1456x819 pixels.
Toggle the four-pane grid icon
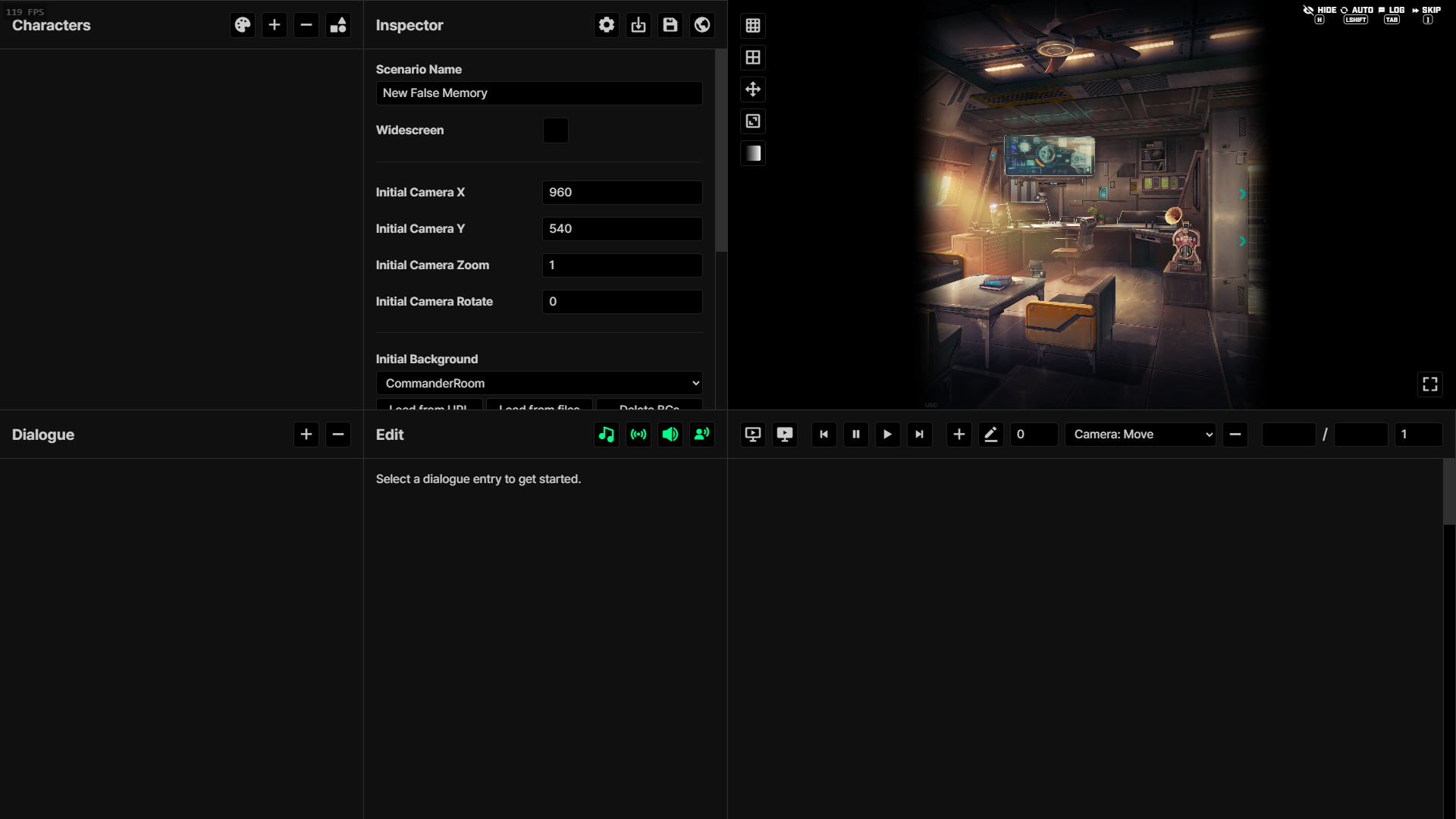click(x=753, y=58)
